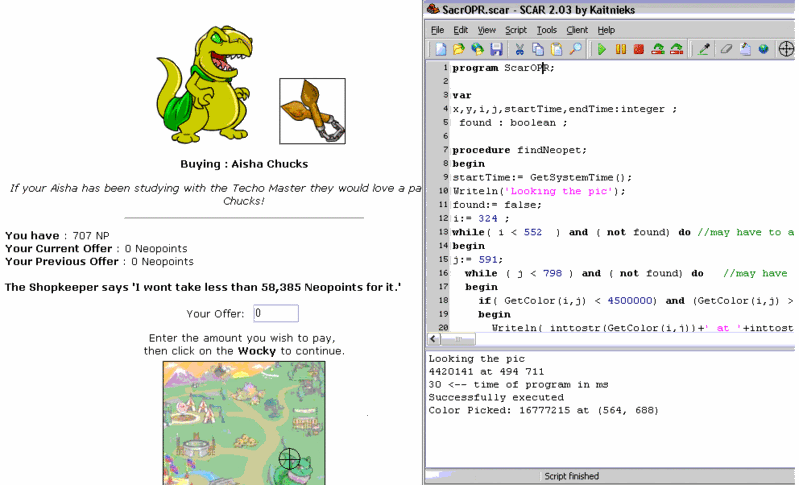
Task: Click the Find magnifying glass icon
Action: [x=576, y=48]
